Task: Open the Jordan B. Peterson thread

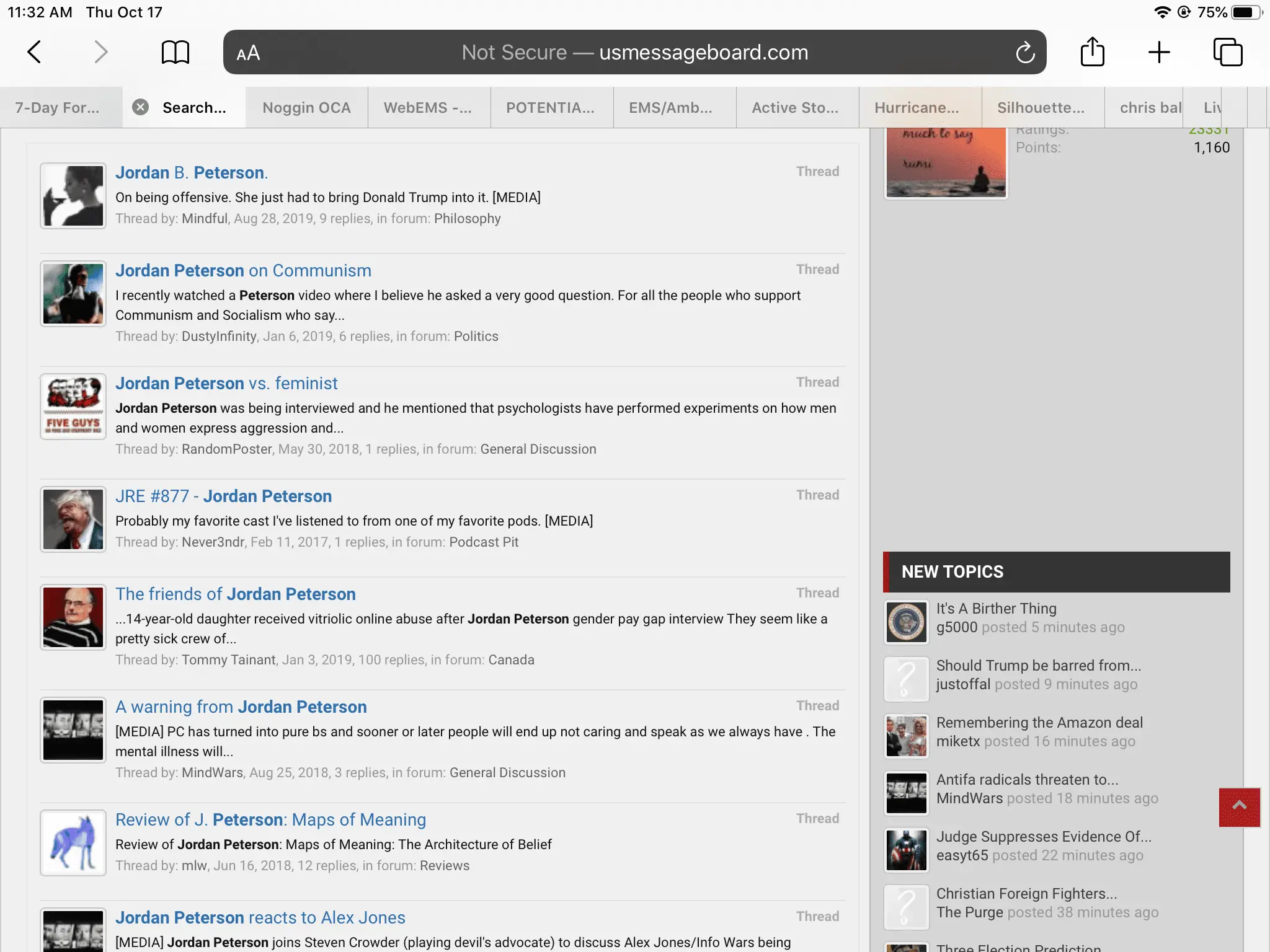Action: tap(192, 172)
